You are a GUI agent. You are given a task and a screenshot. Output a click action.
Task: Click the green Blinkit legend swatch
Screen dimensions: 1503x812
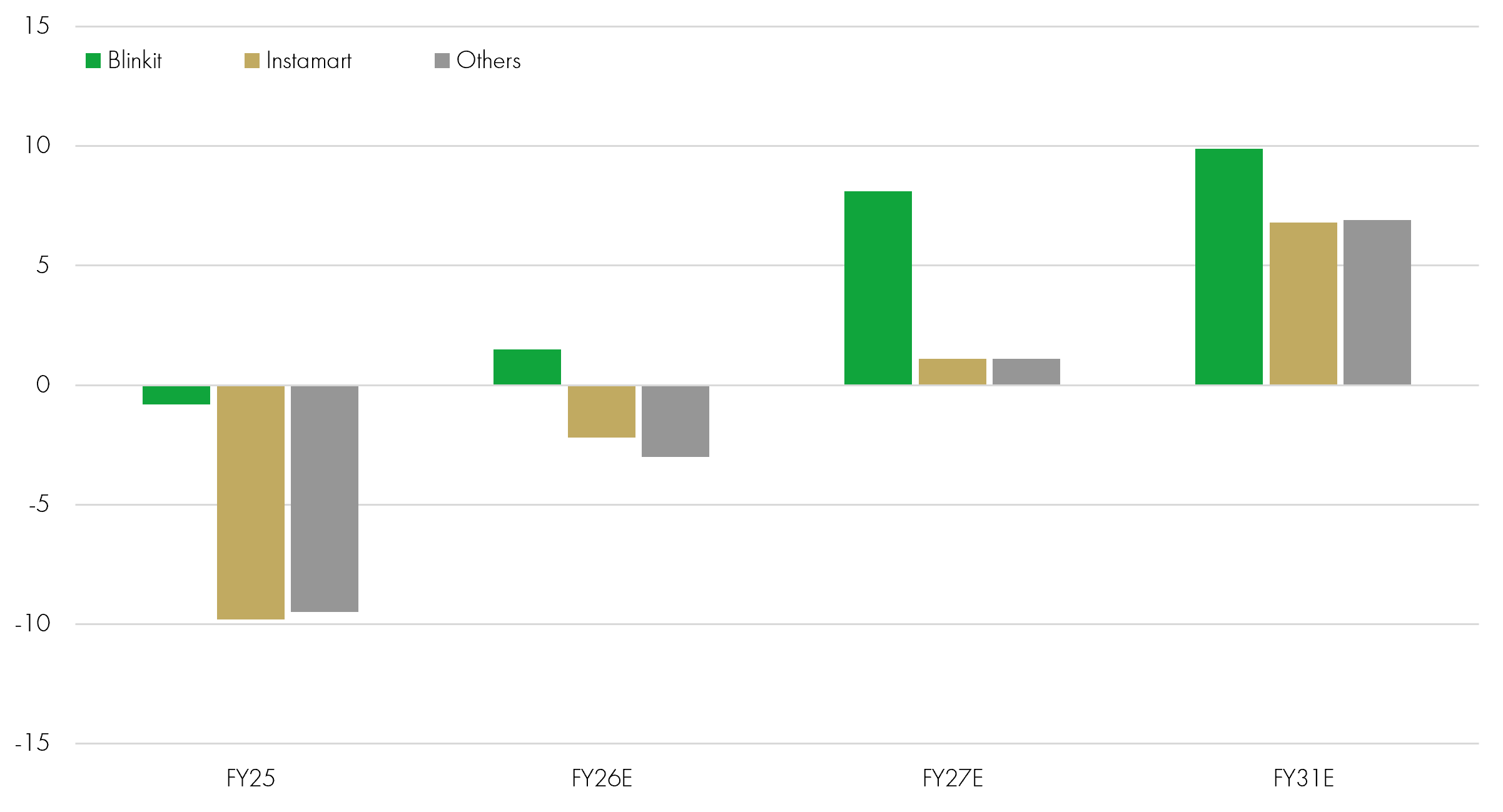coord(93,61)
